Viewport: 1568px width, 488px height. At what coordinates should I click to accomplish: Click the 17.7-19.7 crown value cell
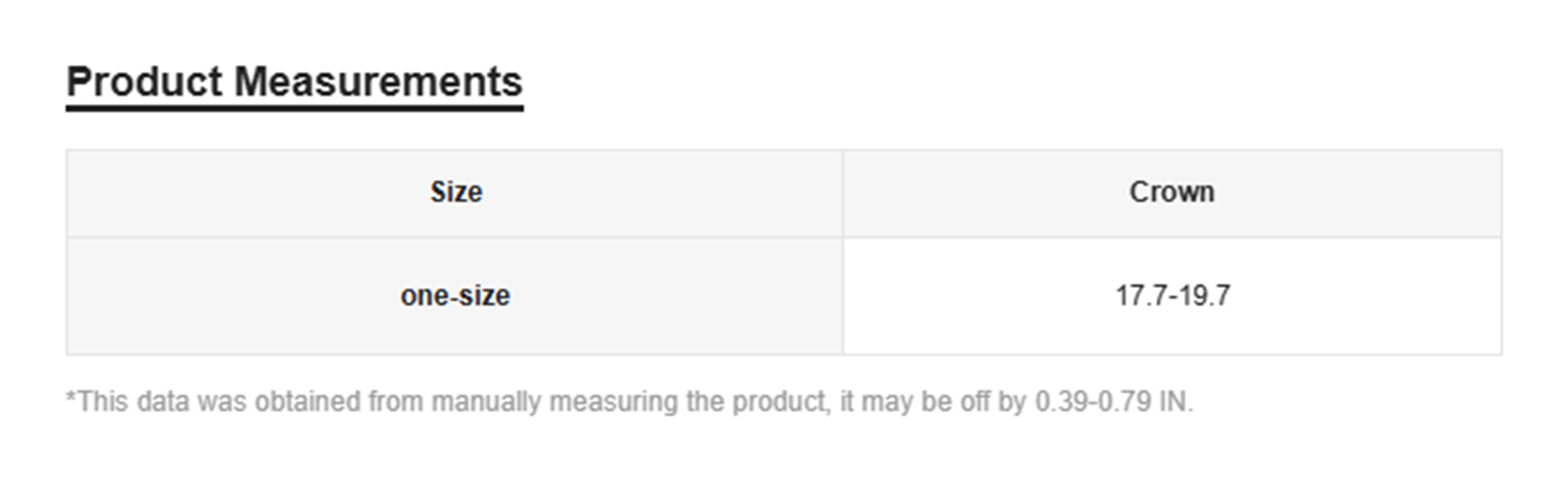point(1172,296)
